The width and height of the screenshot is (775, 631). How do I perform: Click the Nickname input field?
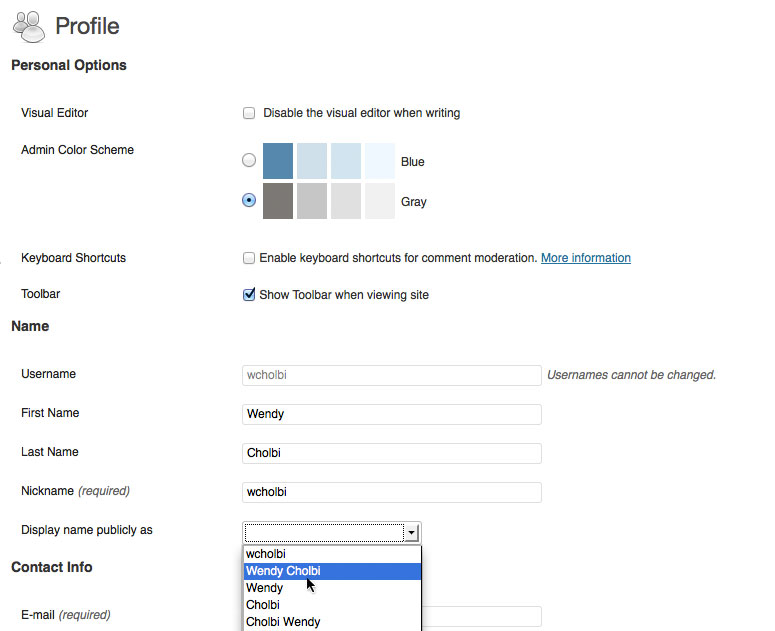[392, 492]
